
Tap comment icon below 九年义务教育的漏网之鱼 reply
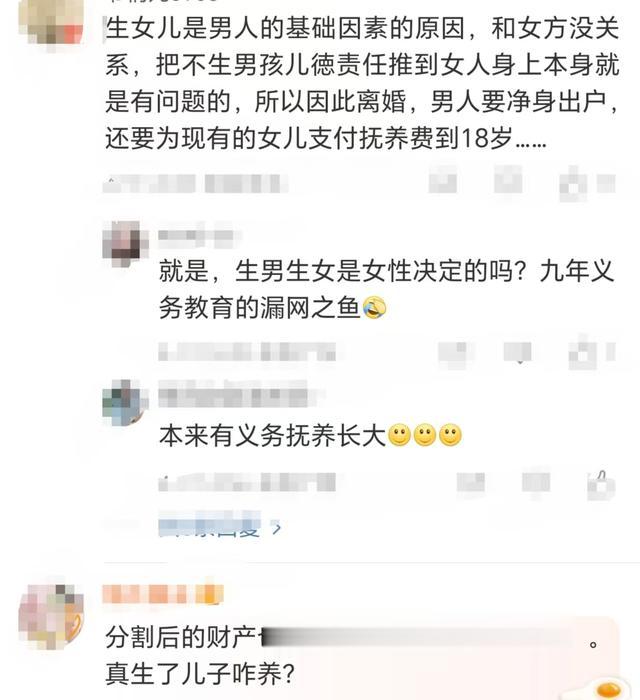tap(518, 353)
